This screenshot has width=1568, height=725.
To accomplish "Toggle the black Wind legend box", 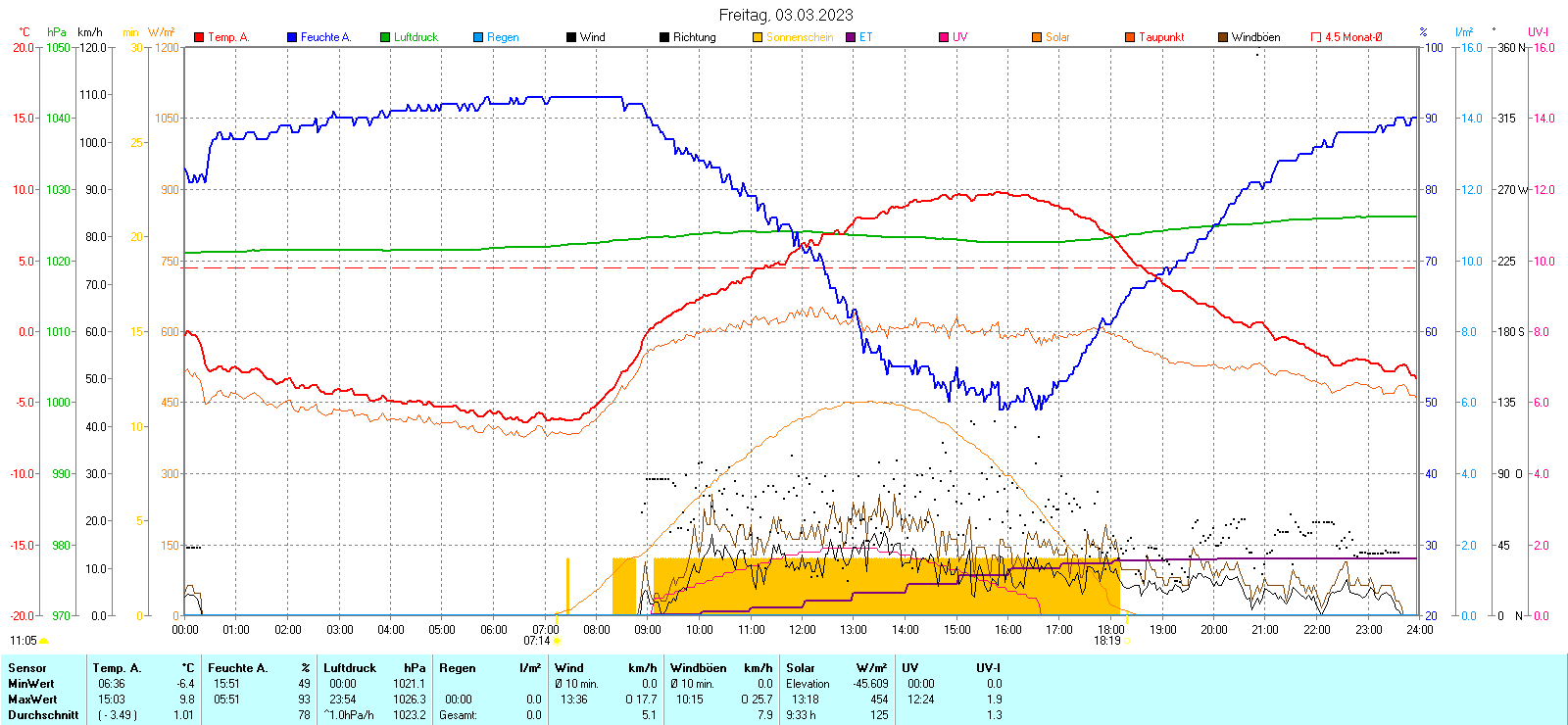I will click(x=571, y=37).
